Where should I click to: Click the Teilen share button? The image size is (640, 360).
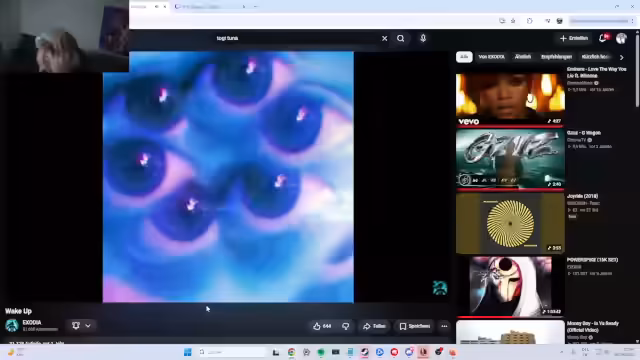(x=374, y=326)
